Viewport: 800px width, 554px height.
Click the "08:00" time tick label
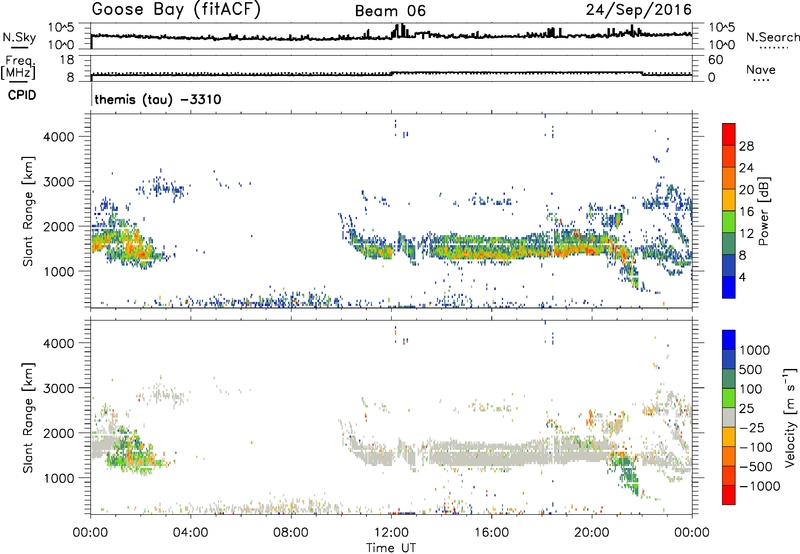(291, 533)
